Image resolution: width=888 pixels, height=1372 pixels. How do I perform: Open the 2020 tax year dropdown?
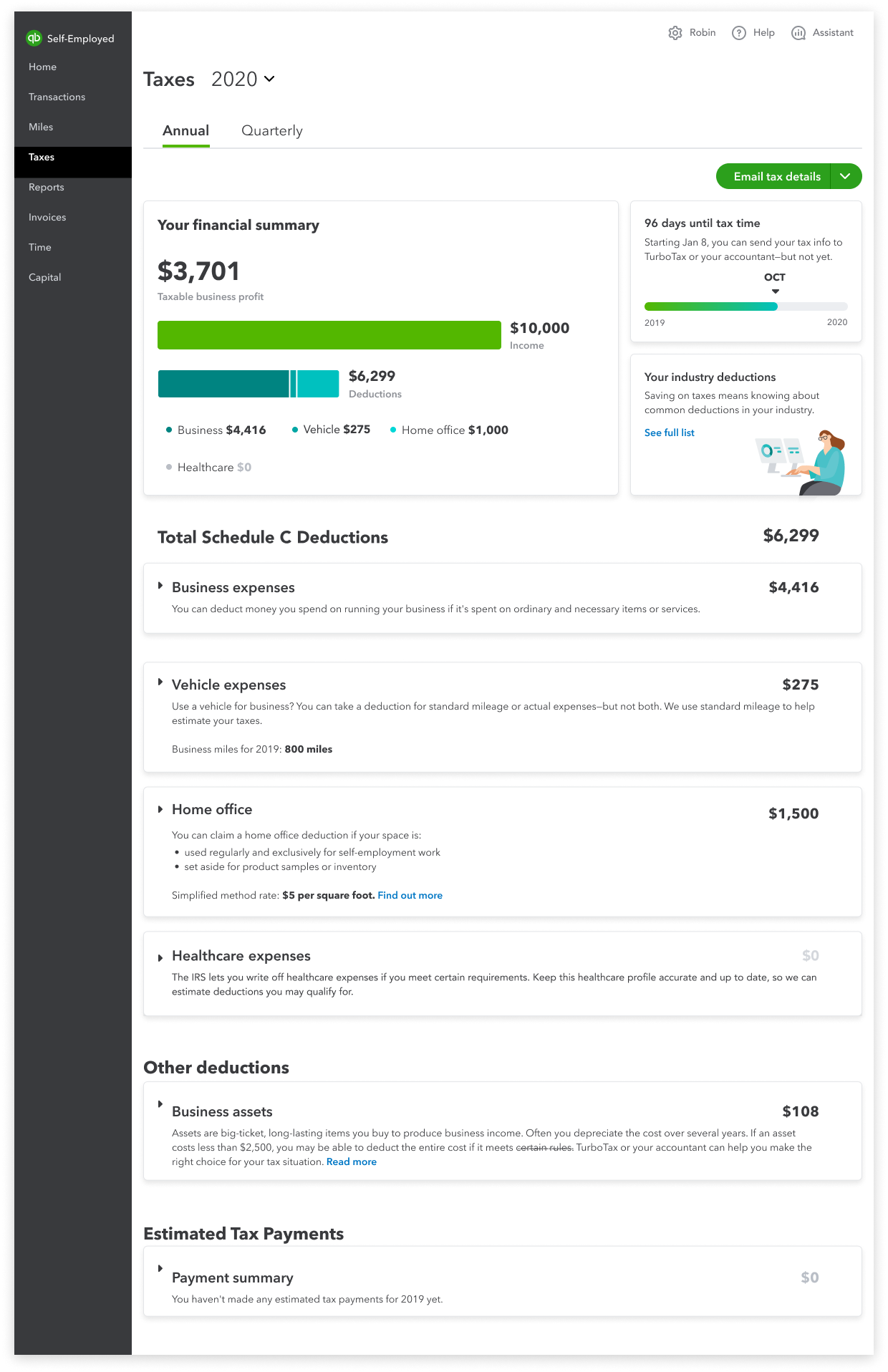pyautogui.click(x=243, y=79)
